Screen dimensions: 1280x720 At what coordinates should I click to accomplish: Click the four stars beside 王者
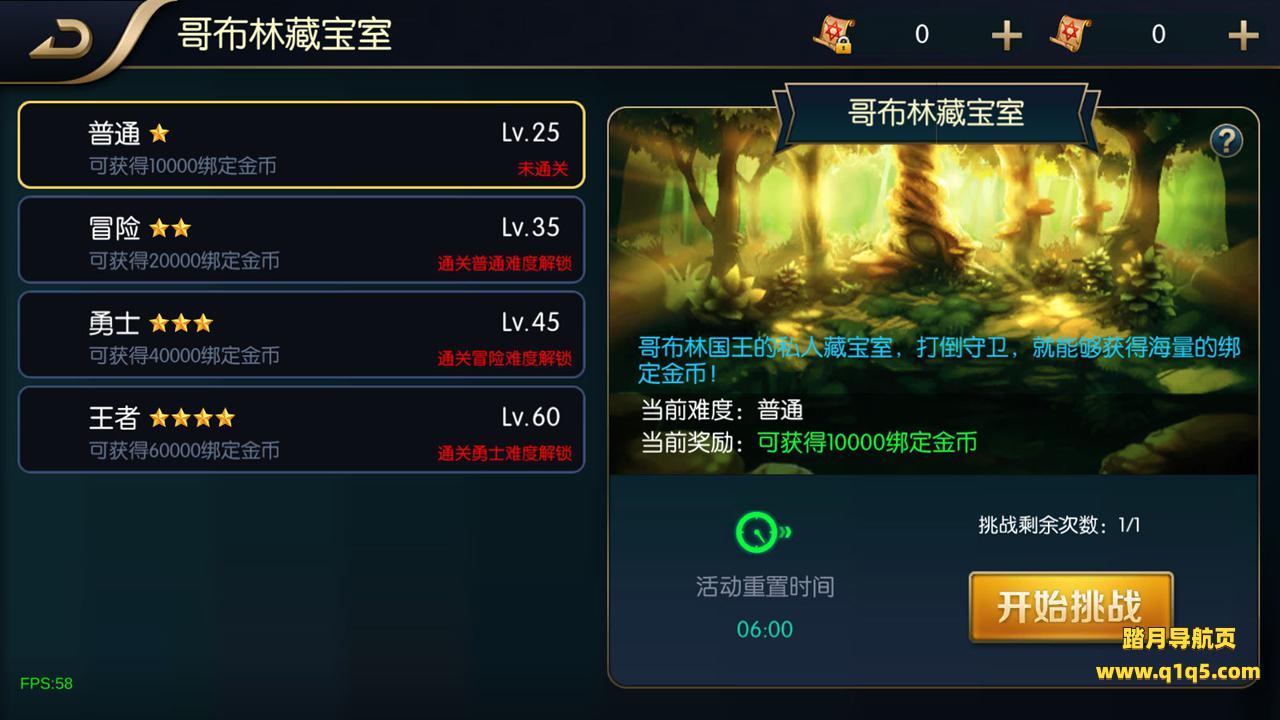(x=192, y=417)
